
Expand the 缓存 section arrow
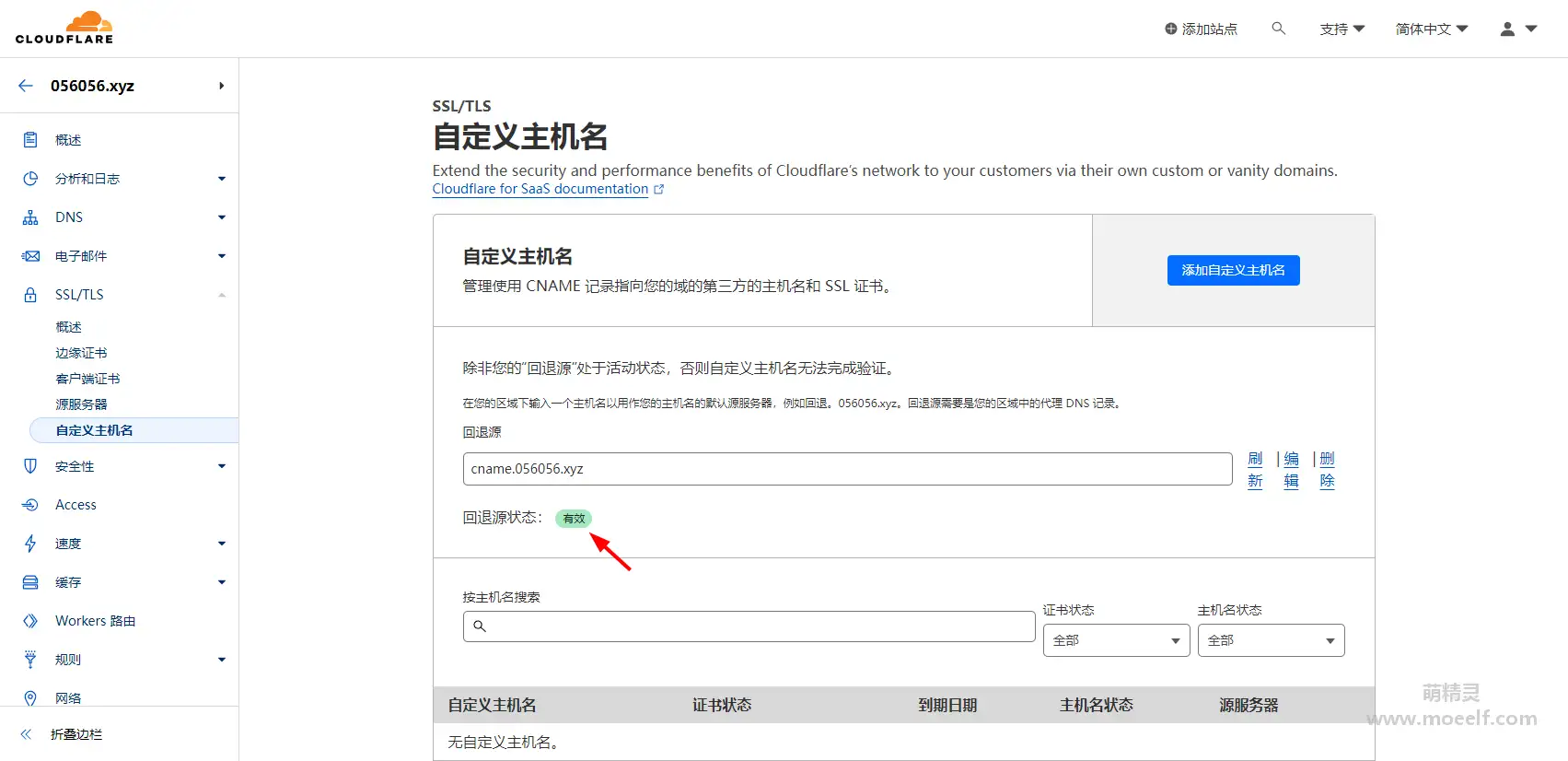222,582
